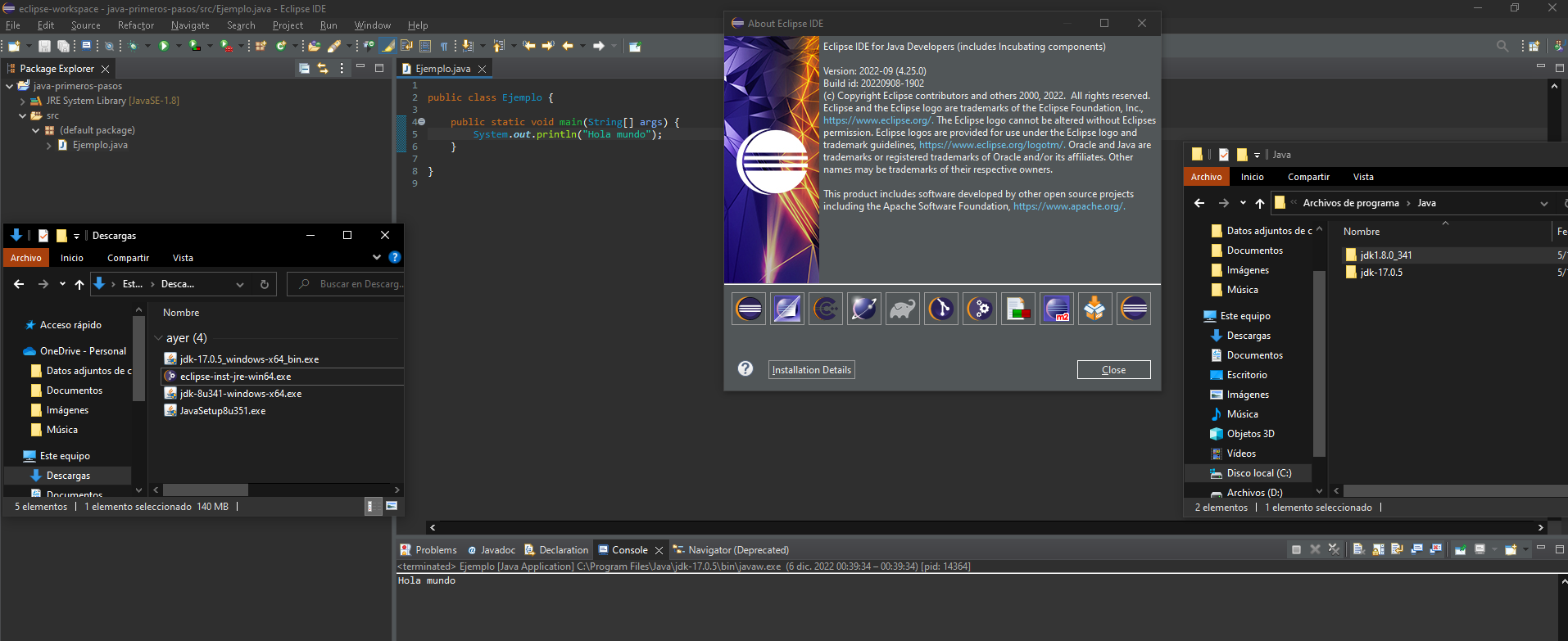Toggle Scroll Lock in Console toolbar
Screen dimensions: 1568x641
pos(1378,549)
